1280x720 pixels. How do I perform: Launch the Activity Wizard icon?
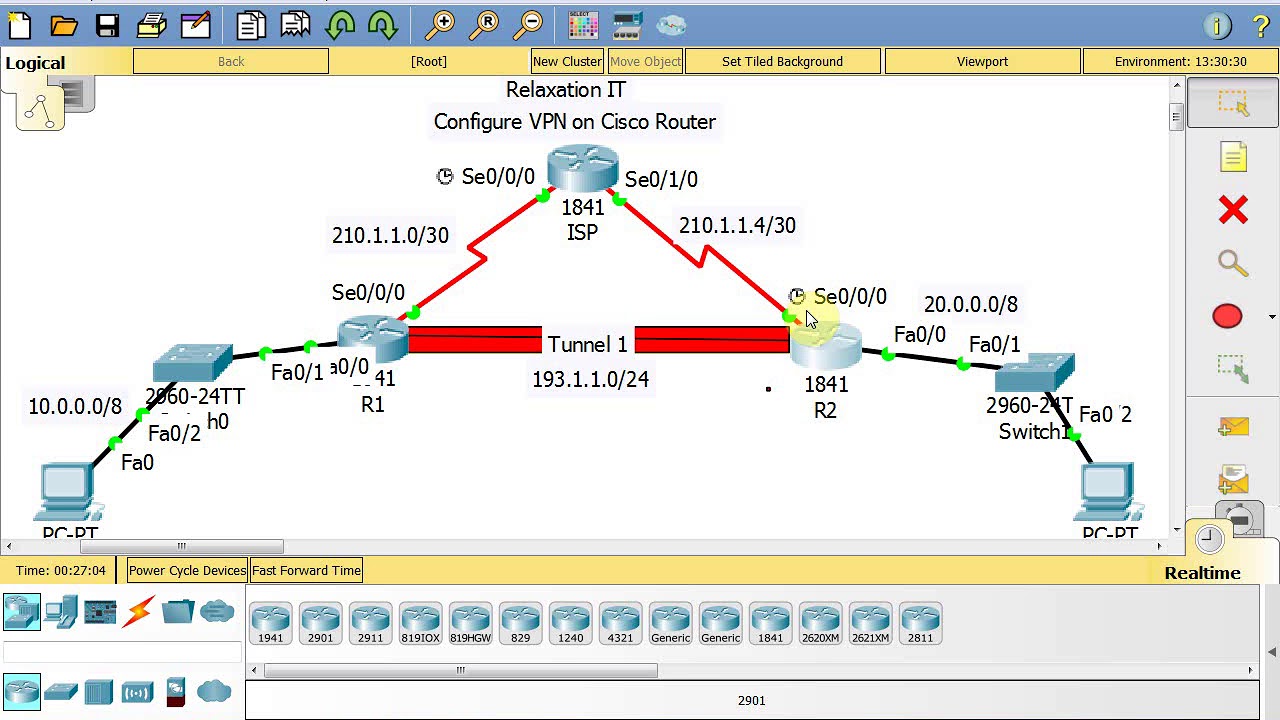pos(196,25)
